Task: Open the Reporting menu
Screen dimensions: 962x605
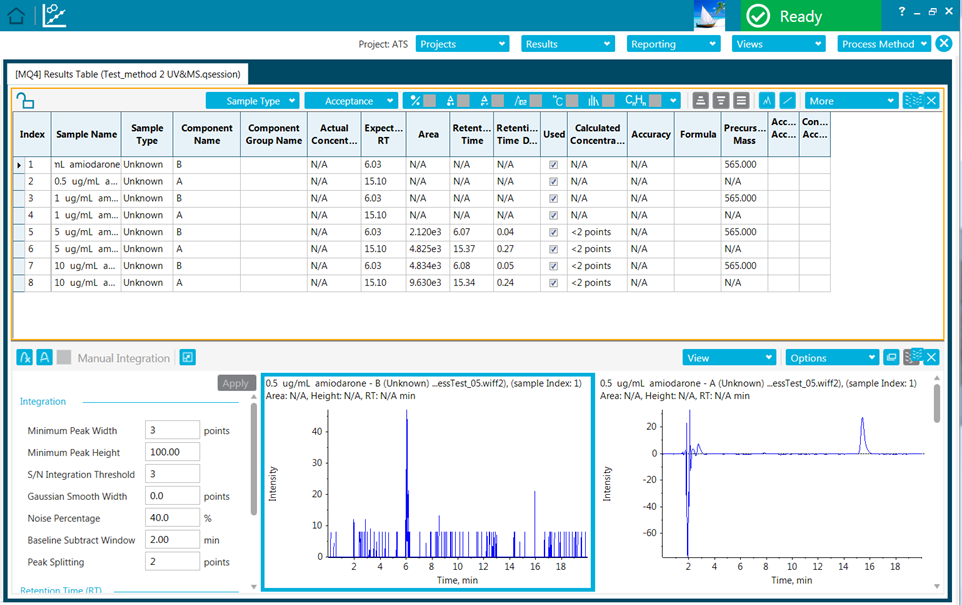Action: point(672,43)
